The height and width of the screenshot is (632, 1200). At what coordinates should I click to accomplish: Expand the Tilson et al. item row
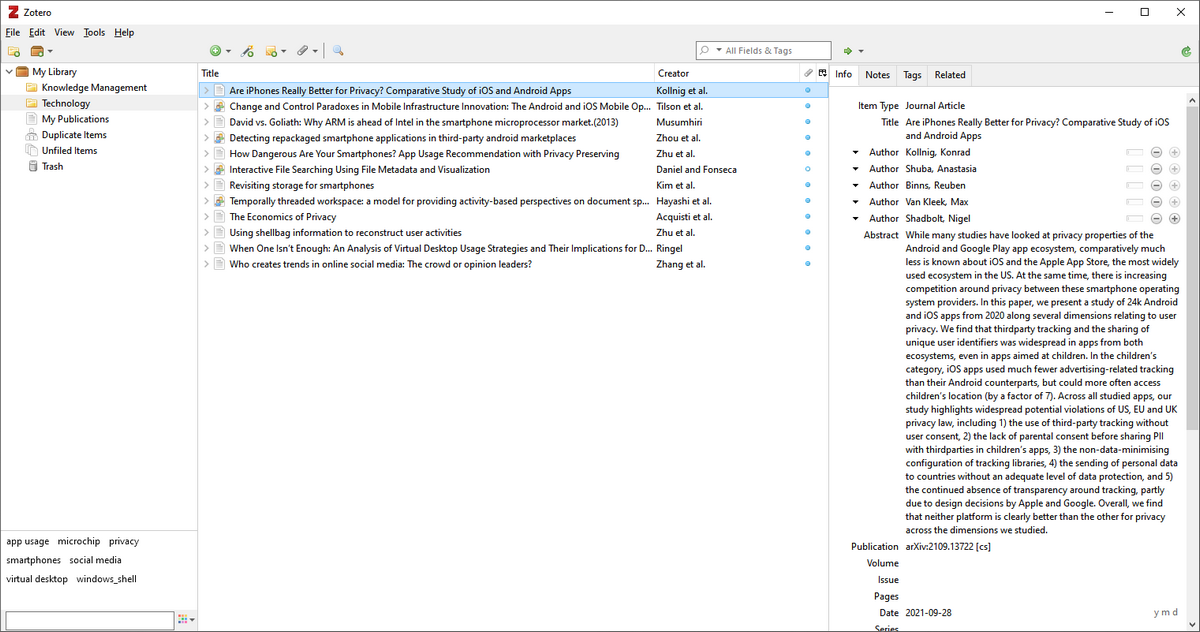pyautogui.click(x=206, y=106)
